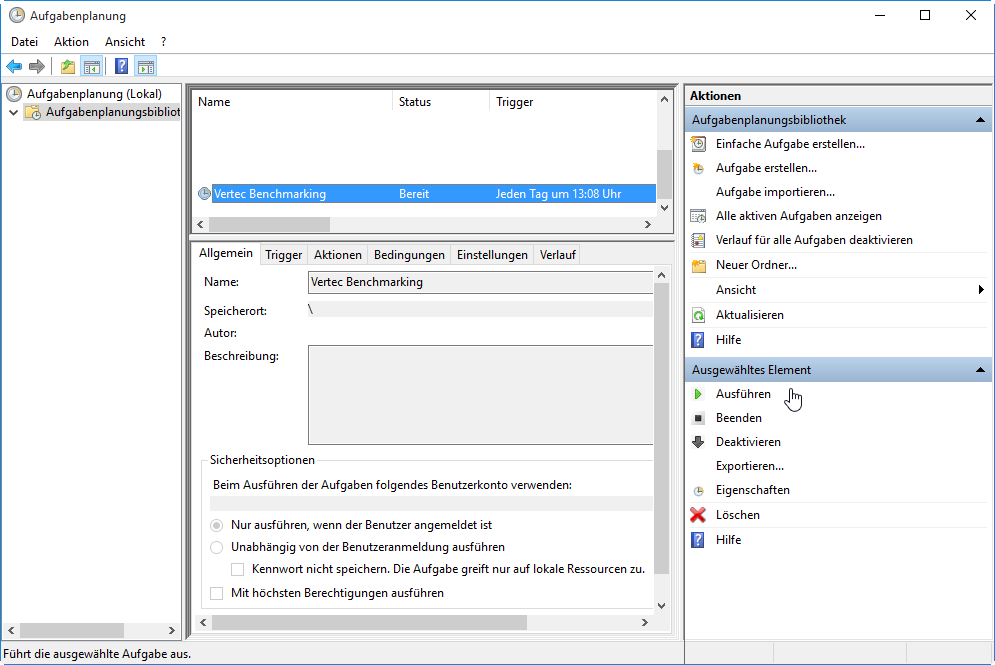This screenshot has width=995, height=665.
Task: Click the Aktualisieren refresh icon
Action: [x=698, y=315]
